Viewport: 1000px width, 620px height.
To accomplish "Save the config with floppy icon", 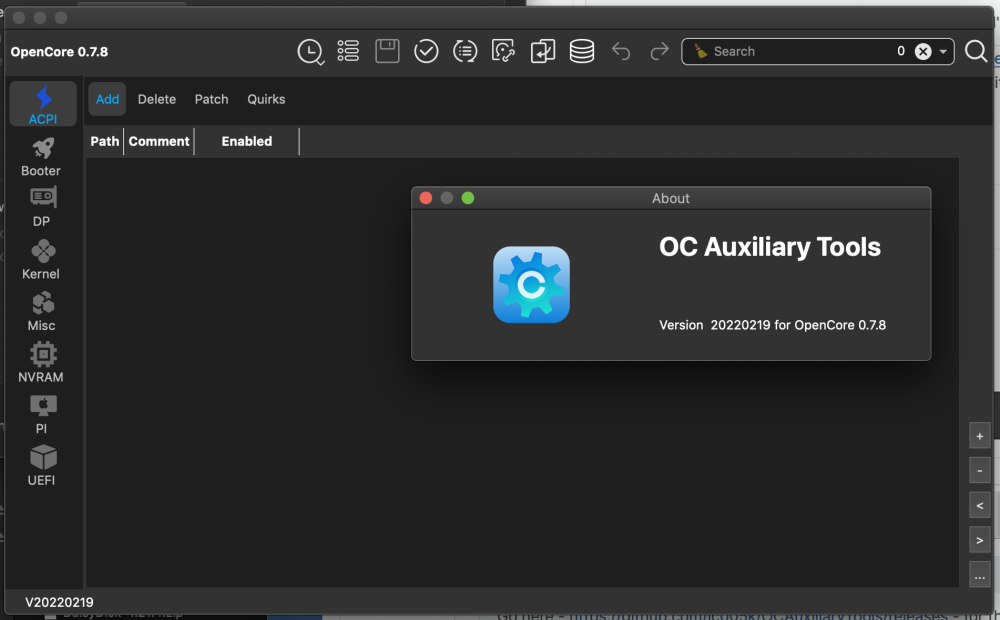I will point(387,51).
